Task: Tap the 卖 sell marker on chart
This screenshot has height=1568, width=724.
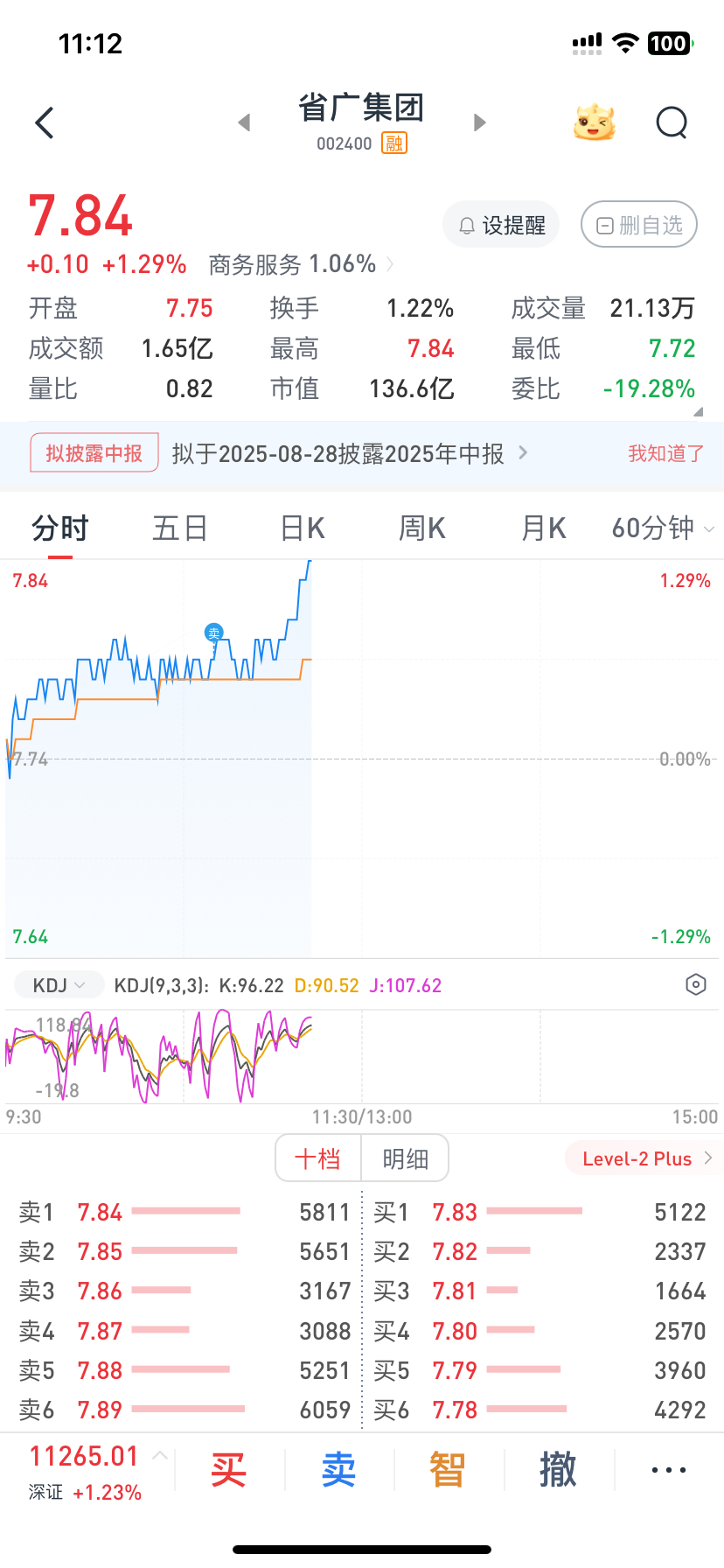Action: tap(213, 632)
